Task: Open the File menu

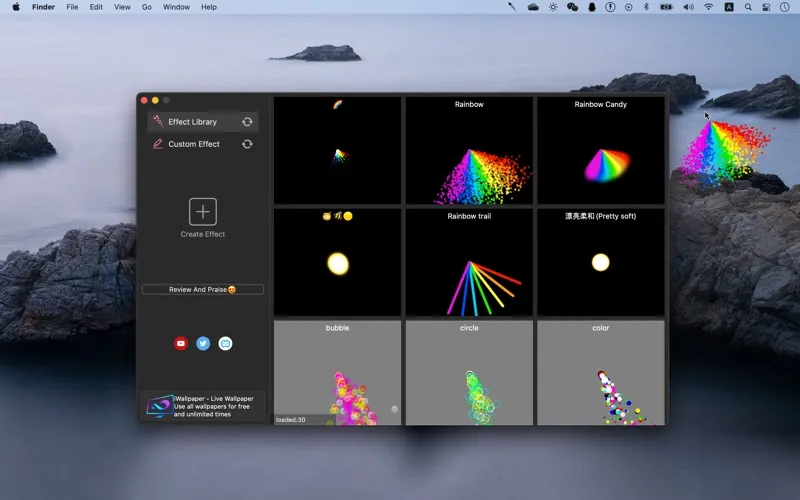Action: coord(72,7)
